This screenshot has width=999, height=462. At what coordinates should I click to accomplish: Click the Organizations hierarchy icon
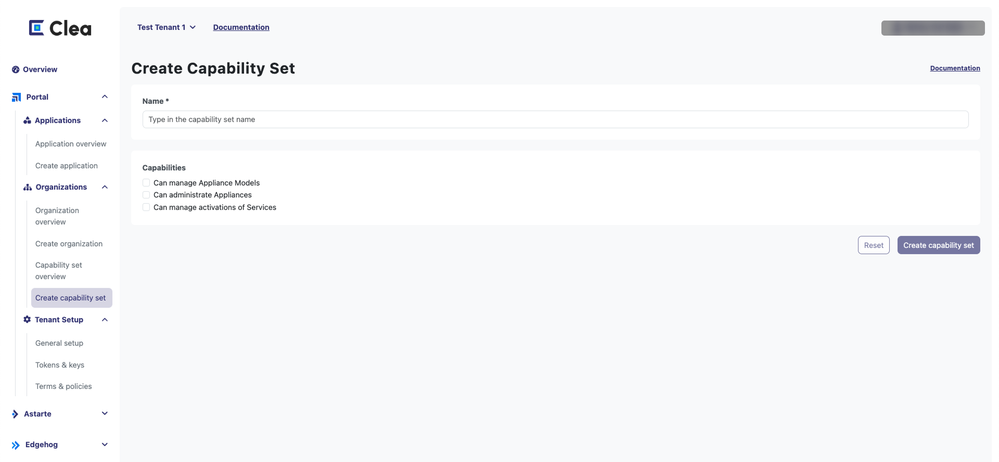pyautogui.click(x=27, y=187)
